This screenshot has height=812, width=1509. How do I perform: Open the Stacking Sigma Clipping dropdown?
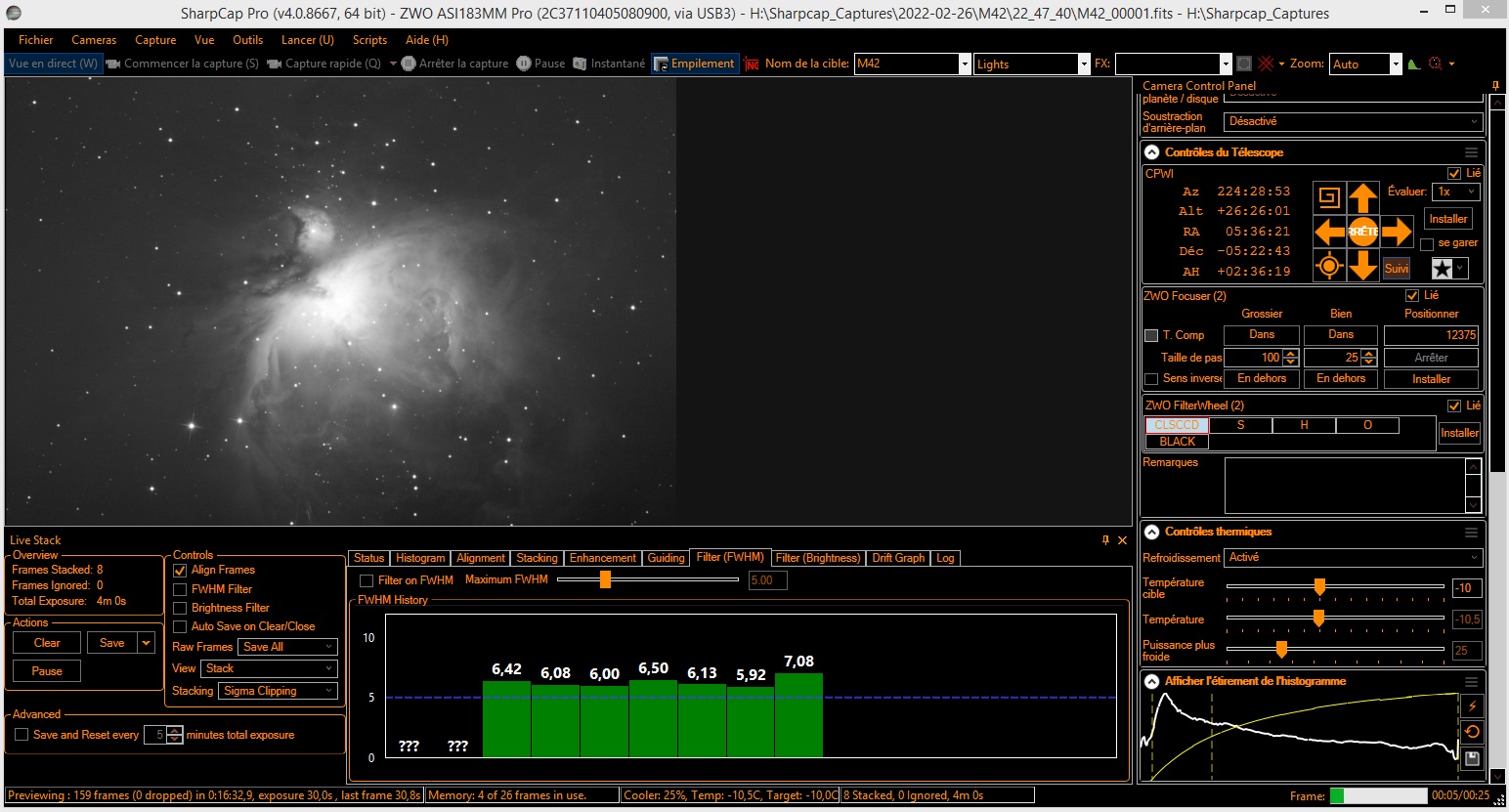coord(278,691)
